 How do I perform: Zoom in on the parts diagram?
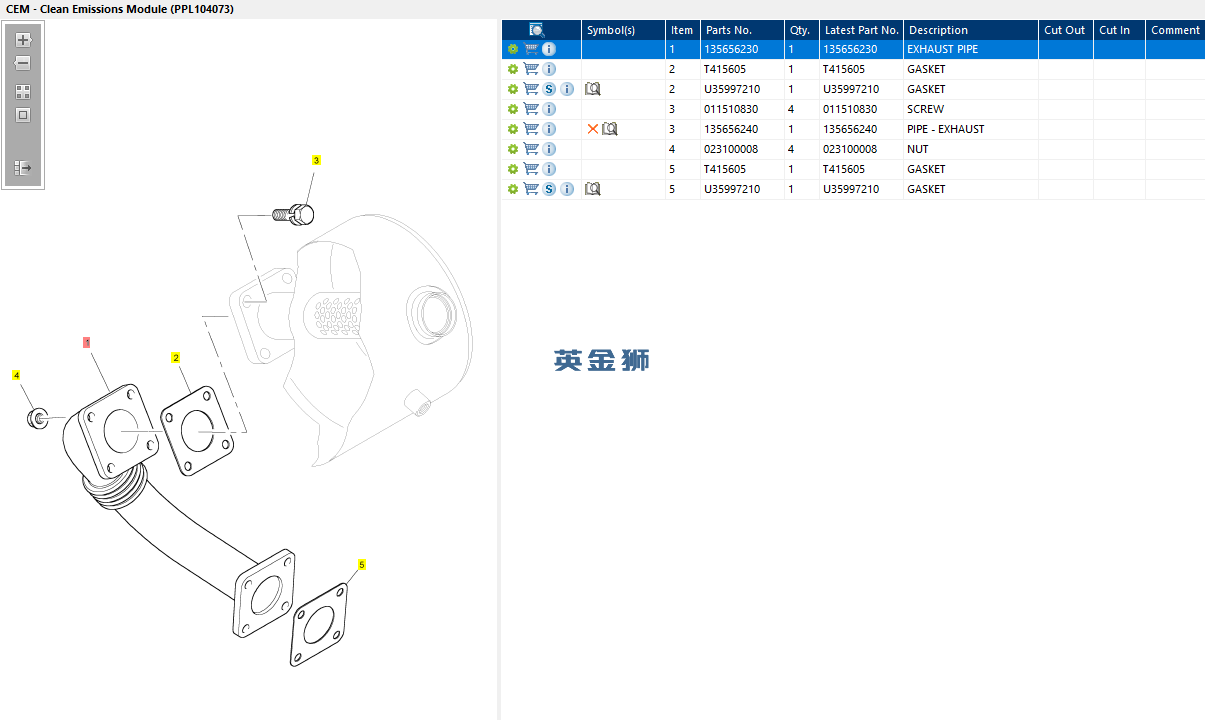click(23, 41)
